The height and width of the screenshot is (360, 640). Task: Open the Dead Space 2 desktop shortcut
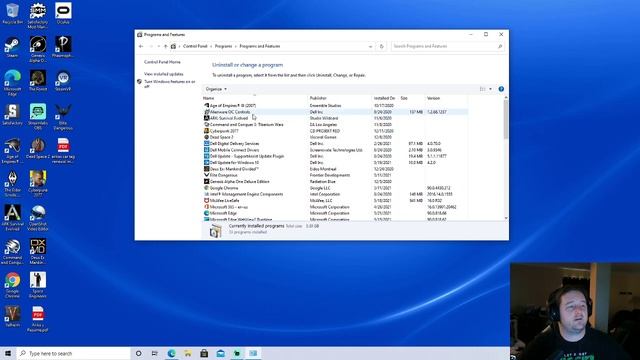pos(38,149)
